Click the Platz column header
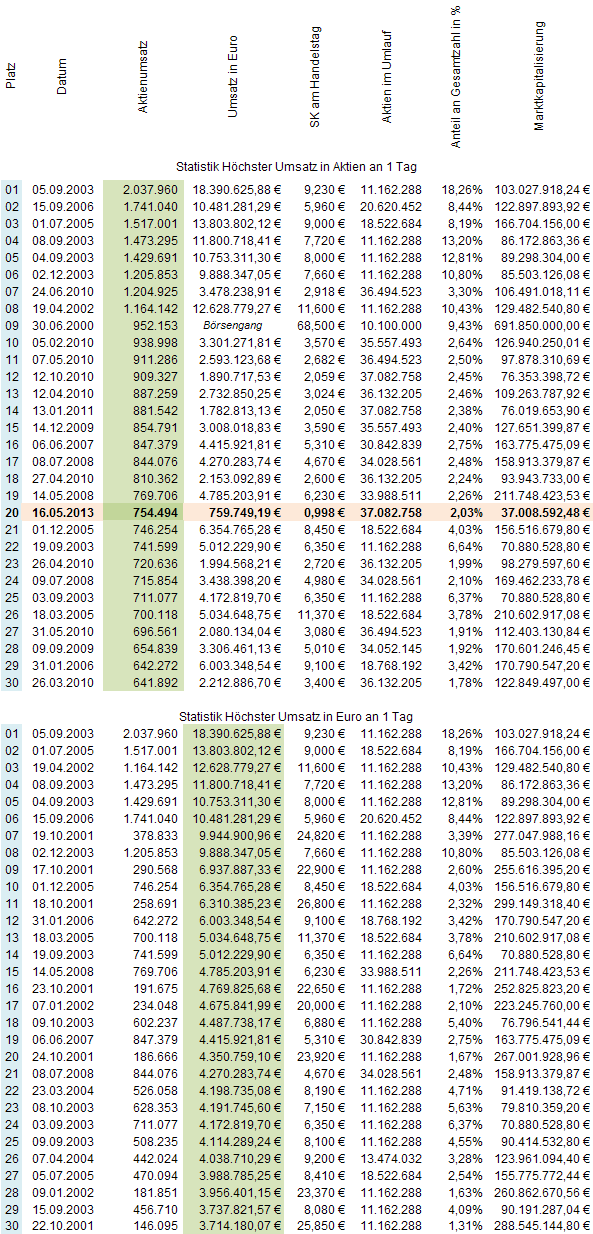 point(12,76)
